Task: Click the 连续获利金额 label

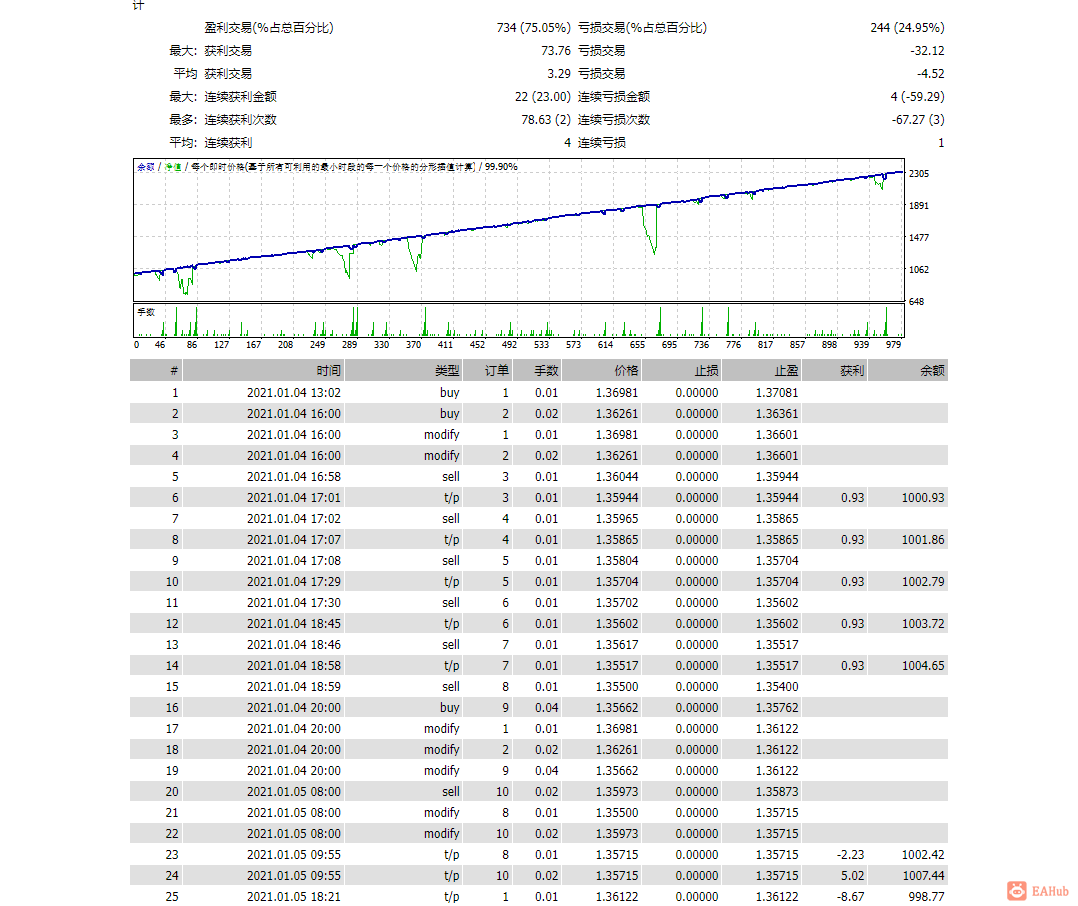Action: click(x=240, y=97)
